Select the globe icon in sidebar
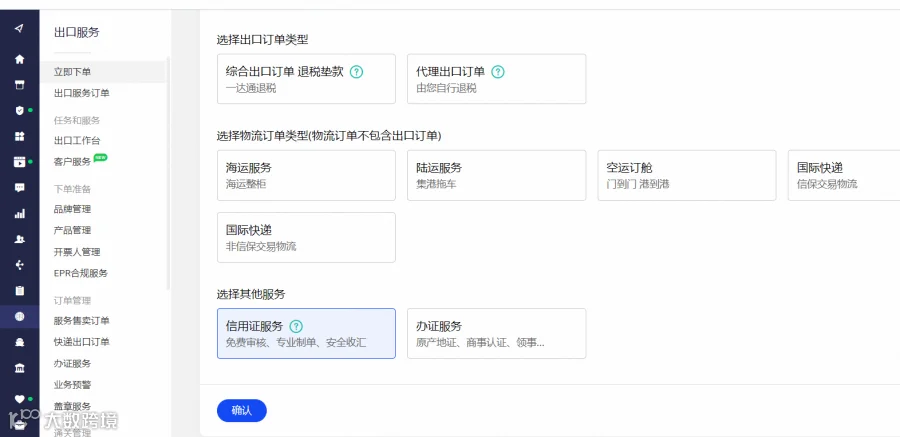Screen dimensions: 900x437 [20, 316]
